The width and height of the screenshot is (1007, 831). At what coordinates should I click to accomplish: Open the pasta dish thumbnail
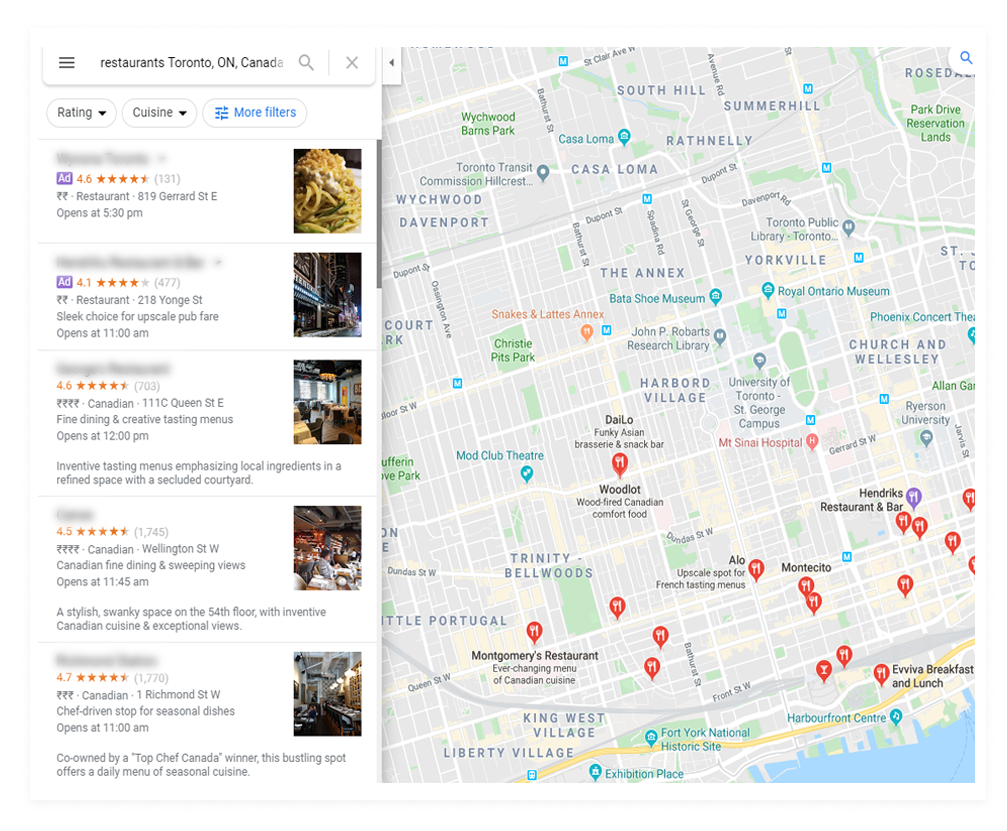pyautogui.click(x=328, y=191)
